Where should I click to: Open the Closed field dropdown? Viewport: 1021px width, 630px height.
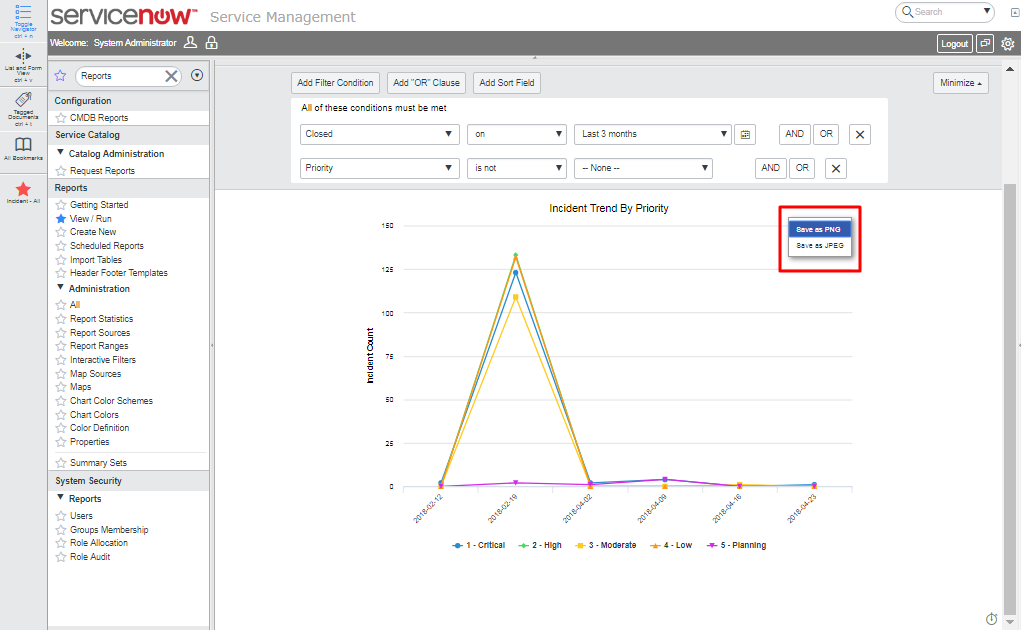pyautogui.click(x=380, y=134)
